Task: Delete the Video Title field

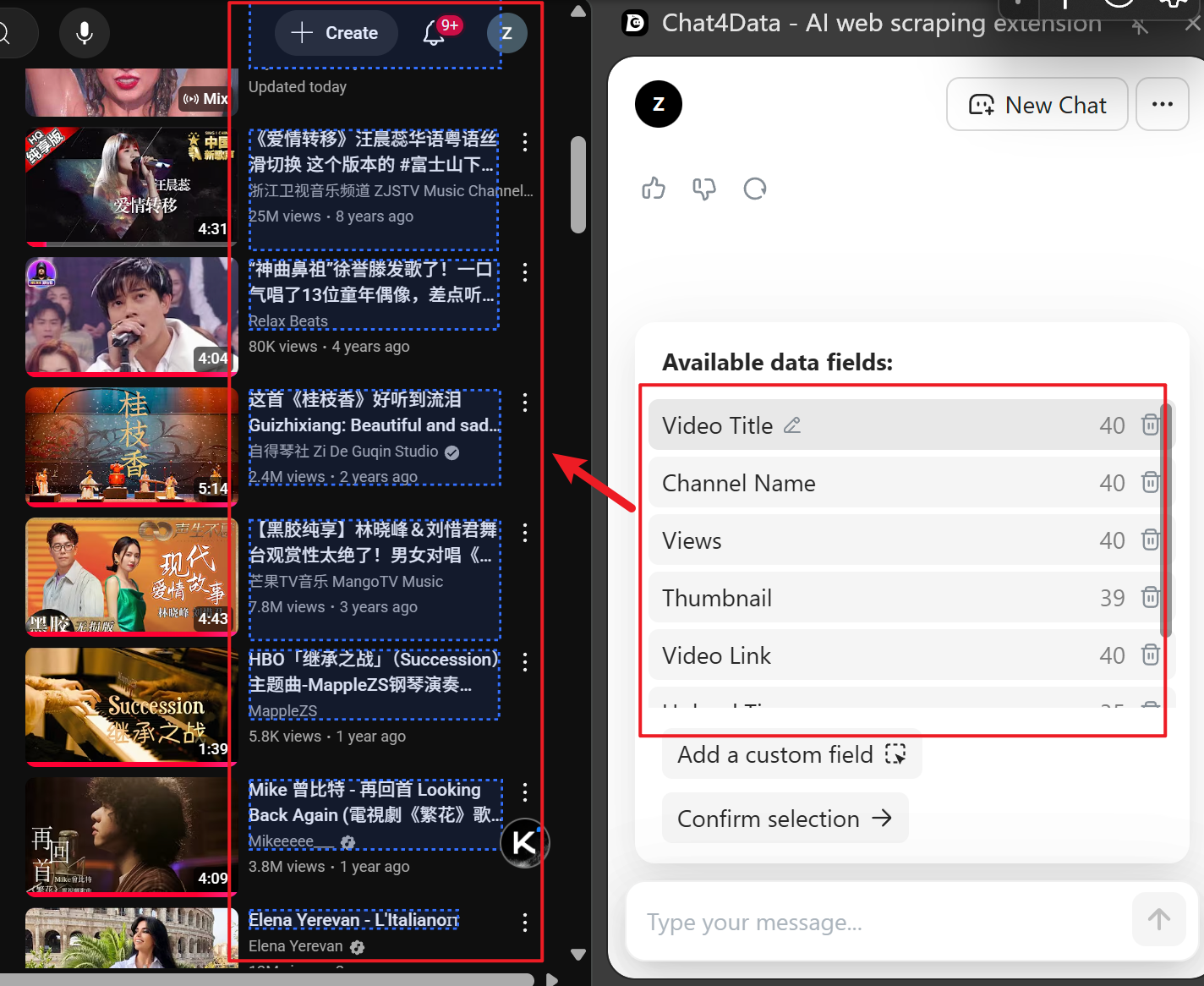Action: [1150, 425]
